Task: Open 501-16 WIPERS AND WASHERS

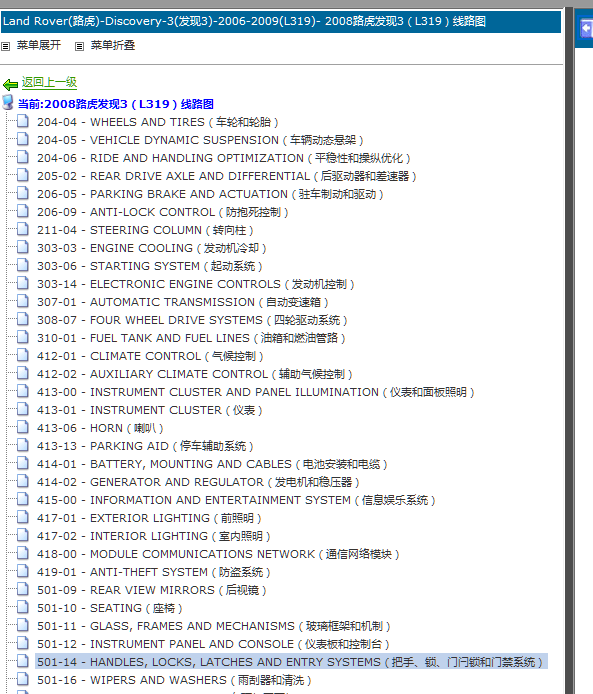Action: (x=174, y=680)
